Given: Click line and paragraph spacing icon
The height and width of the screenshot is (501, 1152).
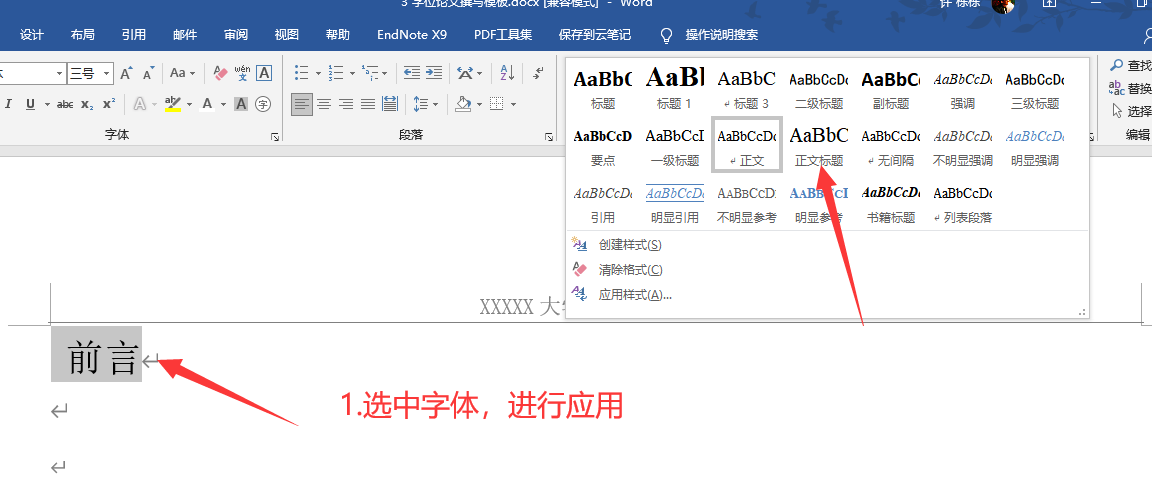Looking at the screenshot, I should coord(421,104).
